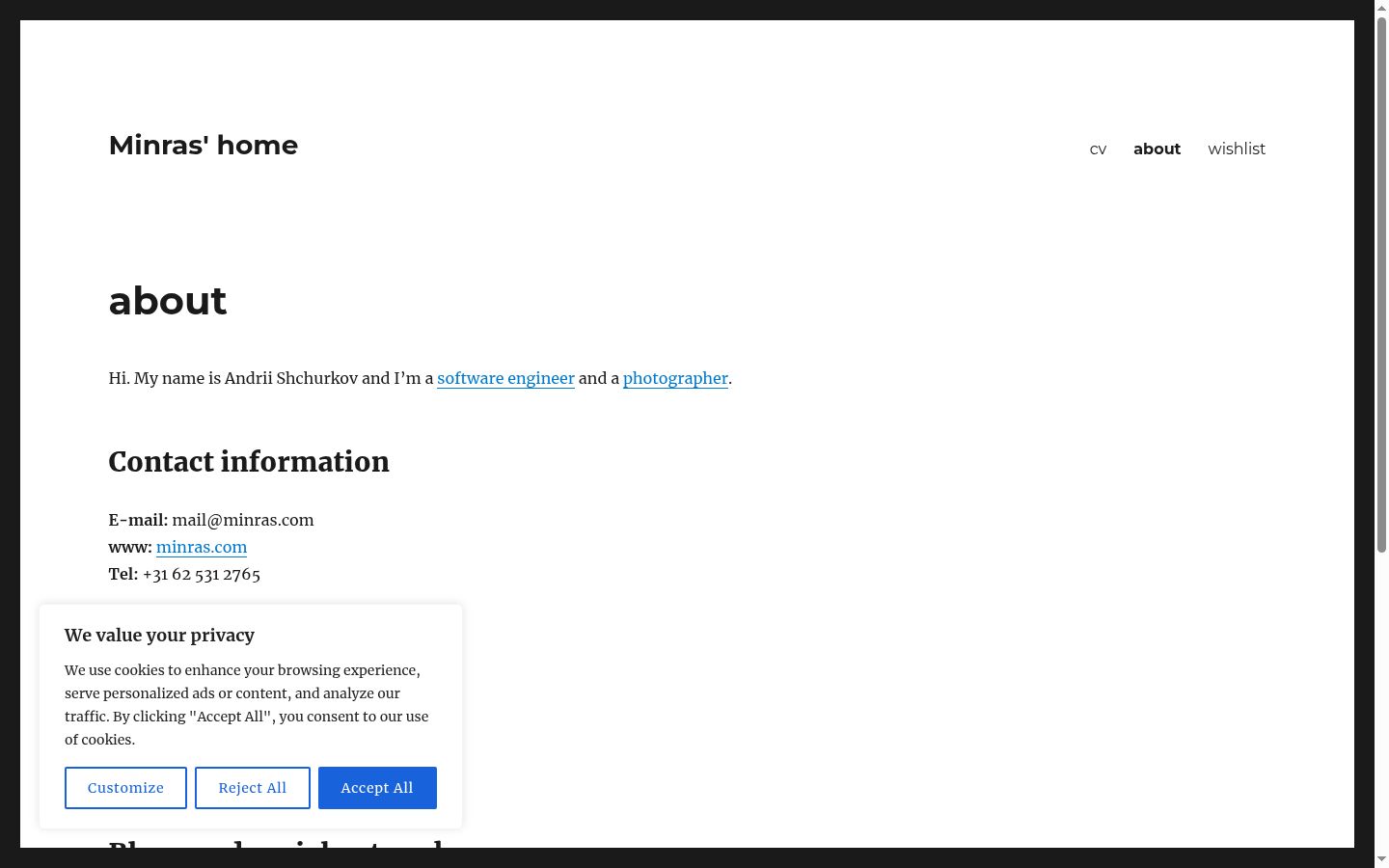Click the phone number +31 62 531 2765
This screenshot has height=868, width=1389.
(202, 574)
